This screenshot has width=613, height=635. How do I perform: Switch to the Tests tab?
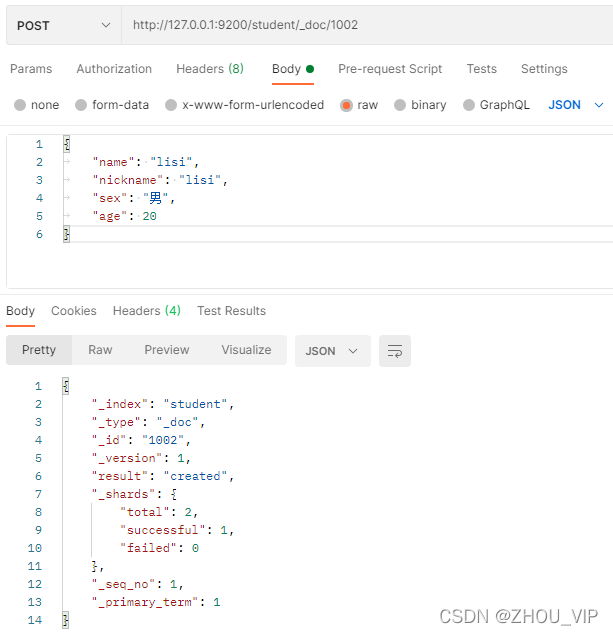tap(481, 69)
